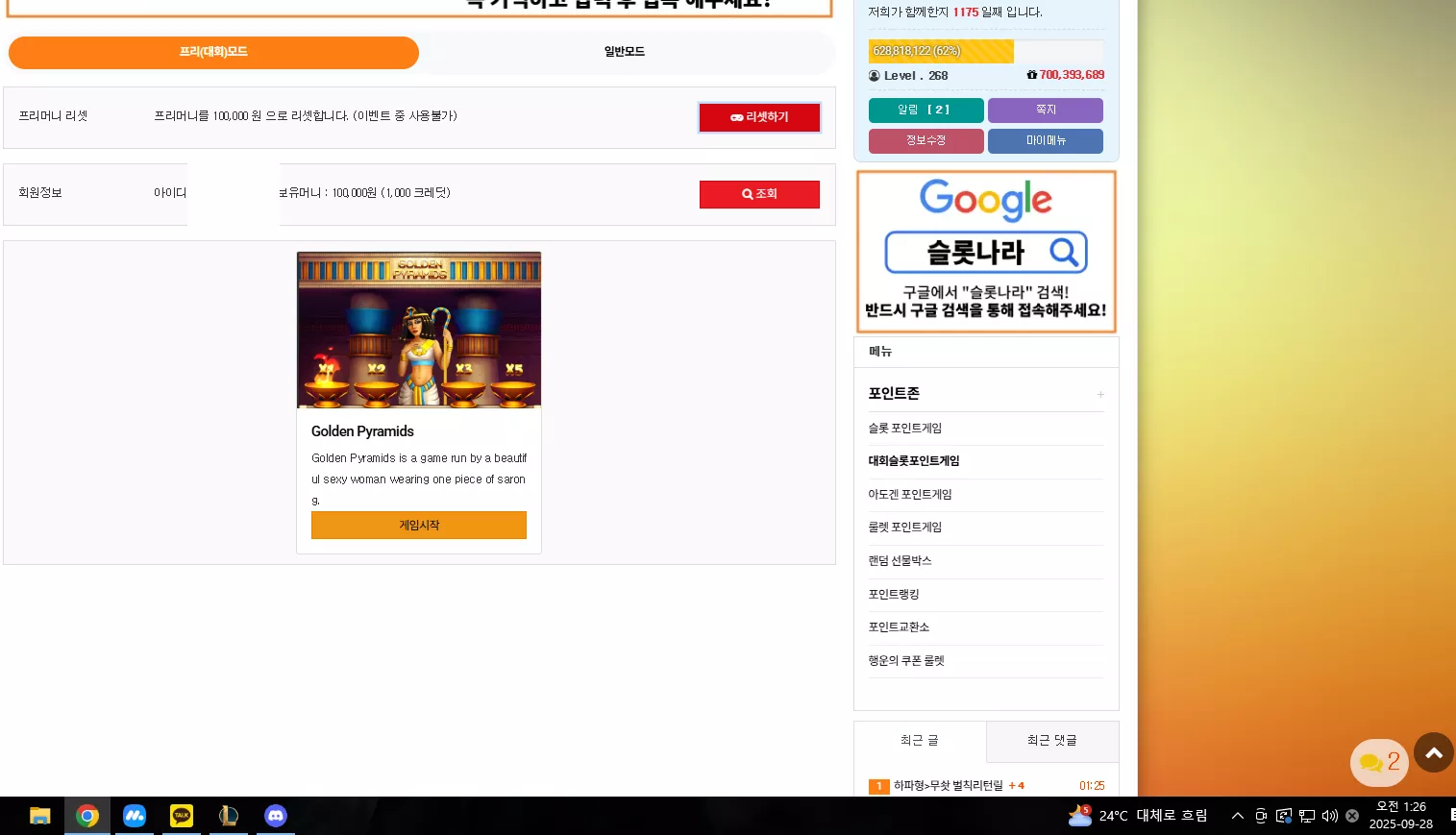Screen dimensions: 1456x835
Task: Select the 최근 댓글 tab
Action: (1052, 741)
